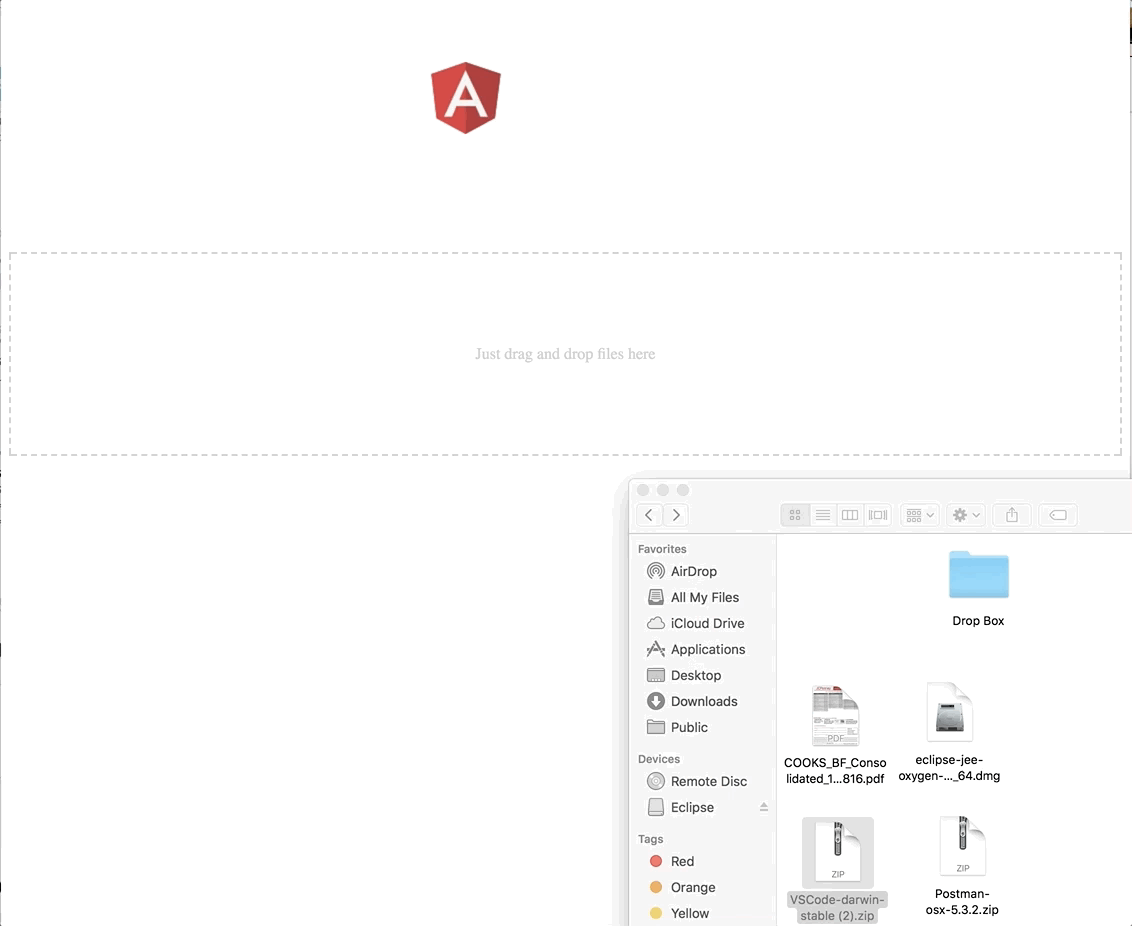
Task: Click the 'VSCode-darwin-stable (2).zip' name label
Action: click(837, 908)
